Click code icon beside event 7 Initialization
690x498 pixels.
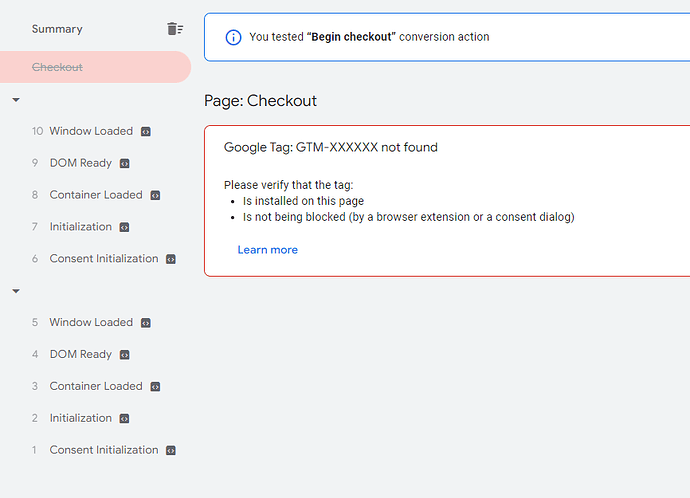pos(125,227)
